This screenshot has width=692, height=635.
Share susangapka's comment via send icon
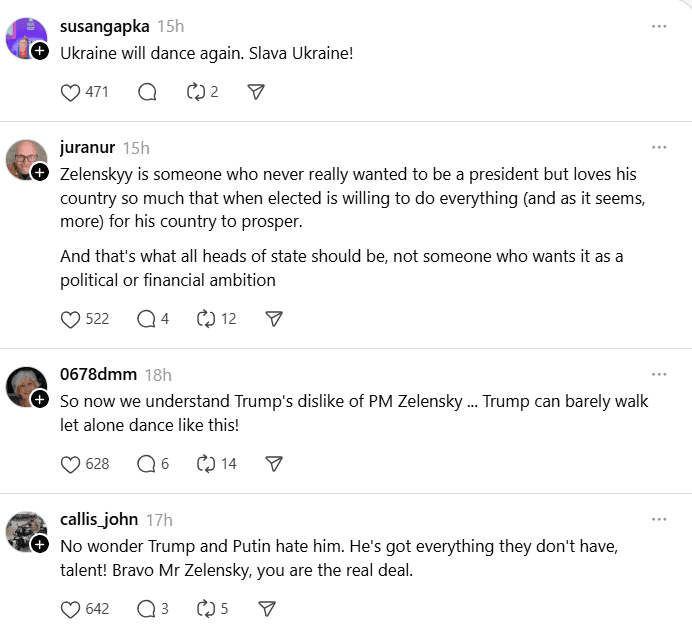click(x=256, y=92)
